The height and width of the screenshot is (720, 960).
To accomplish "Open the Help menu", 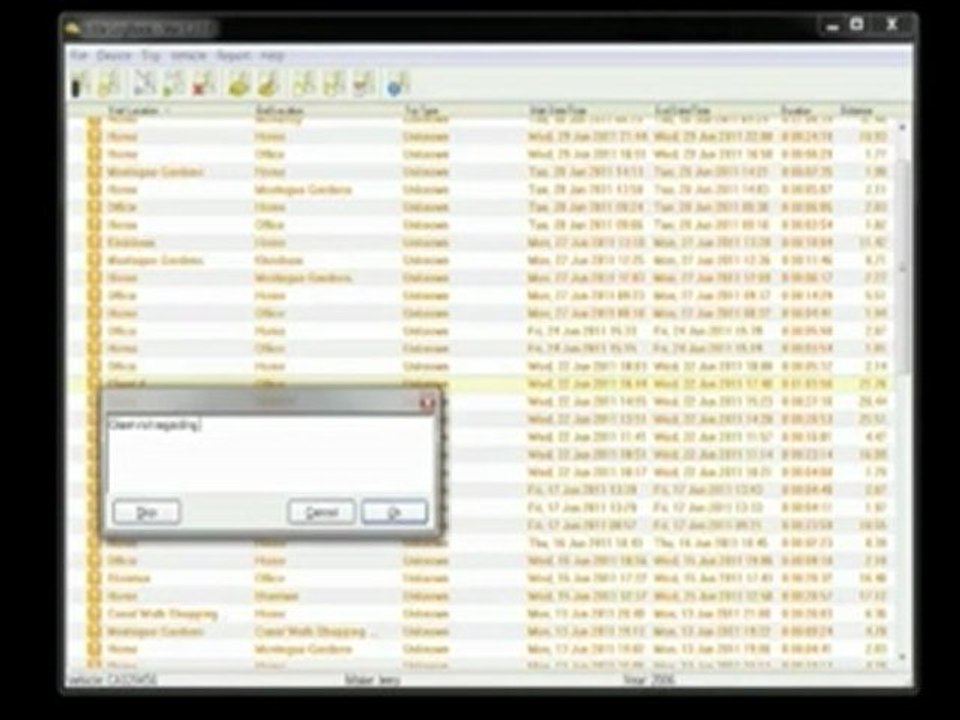I will 272,56.
